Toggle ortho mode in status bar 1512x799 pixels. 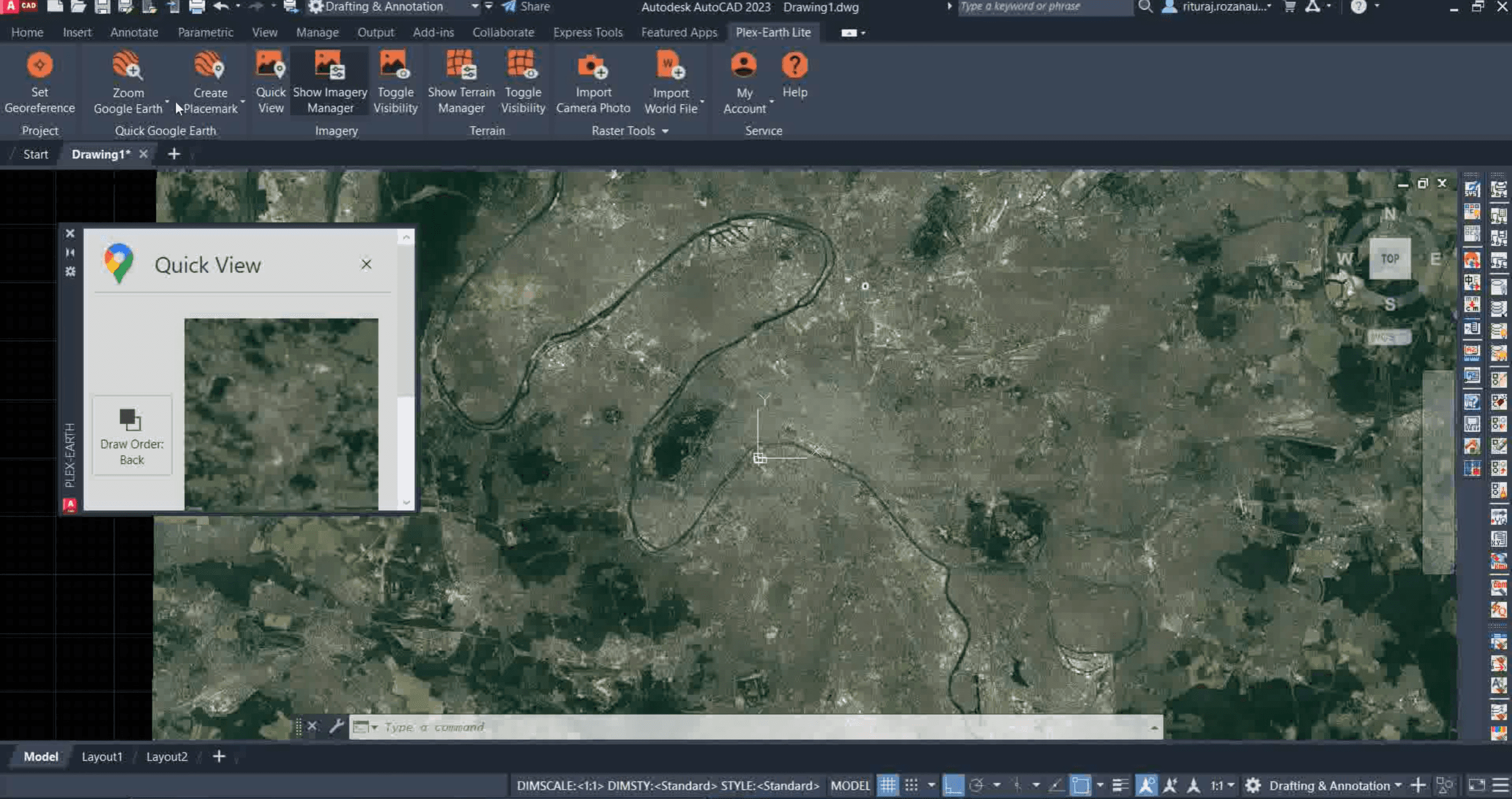(953, 785)
